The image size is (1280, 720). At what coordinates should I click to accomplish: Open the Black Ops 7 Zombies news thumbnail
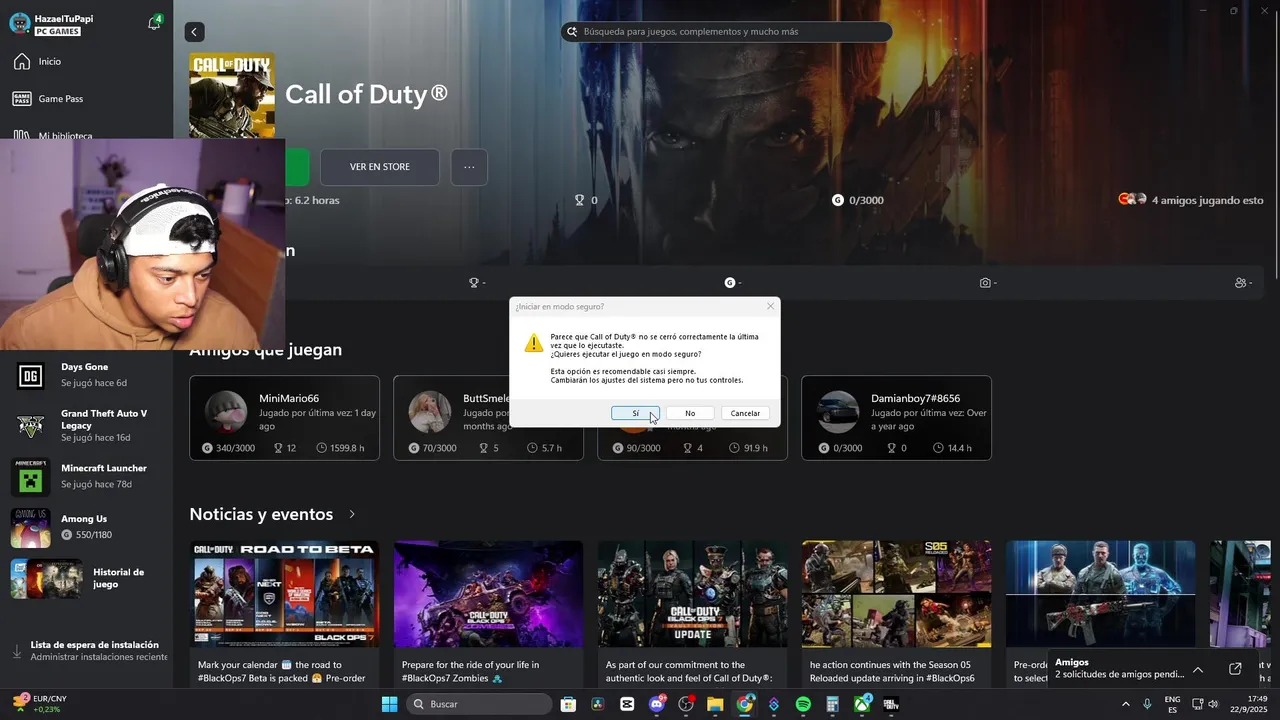tap(488, 594)
